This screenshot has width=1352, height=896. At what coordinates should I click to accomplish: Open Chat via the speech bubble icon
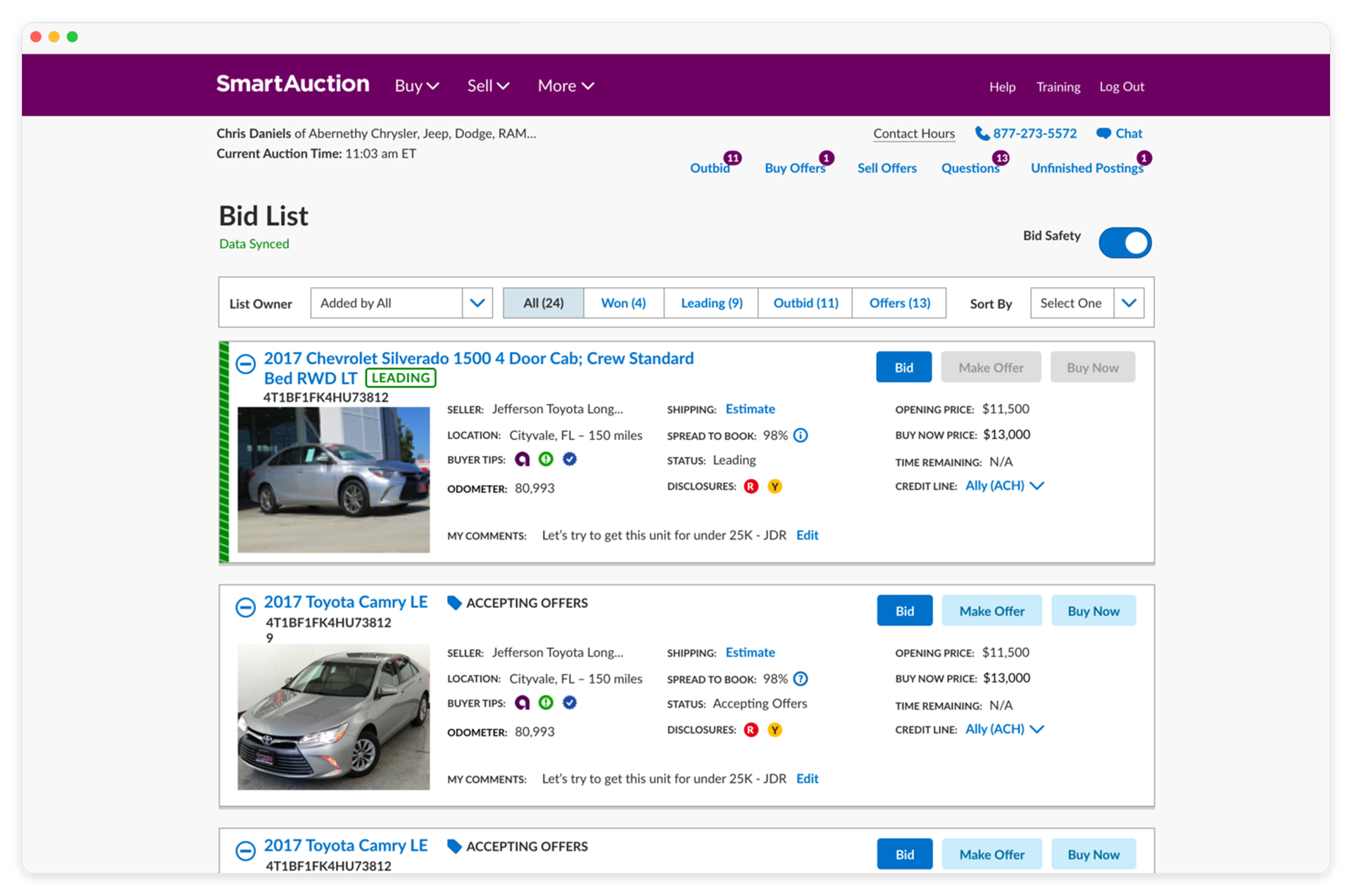[x=1103, y=134]
